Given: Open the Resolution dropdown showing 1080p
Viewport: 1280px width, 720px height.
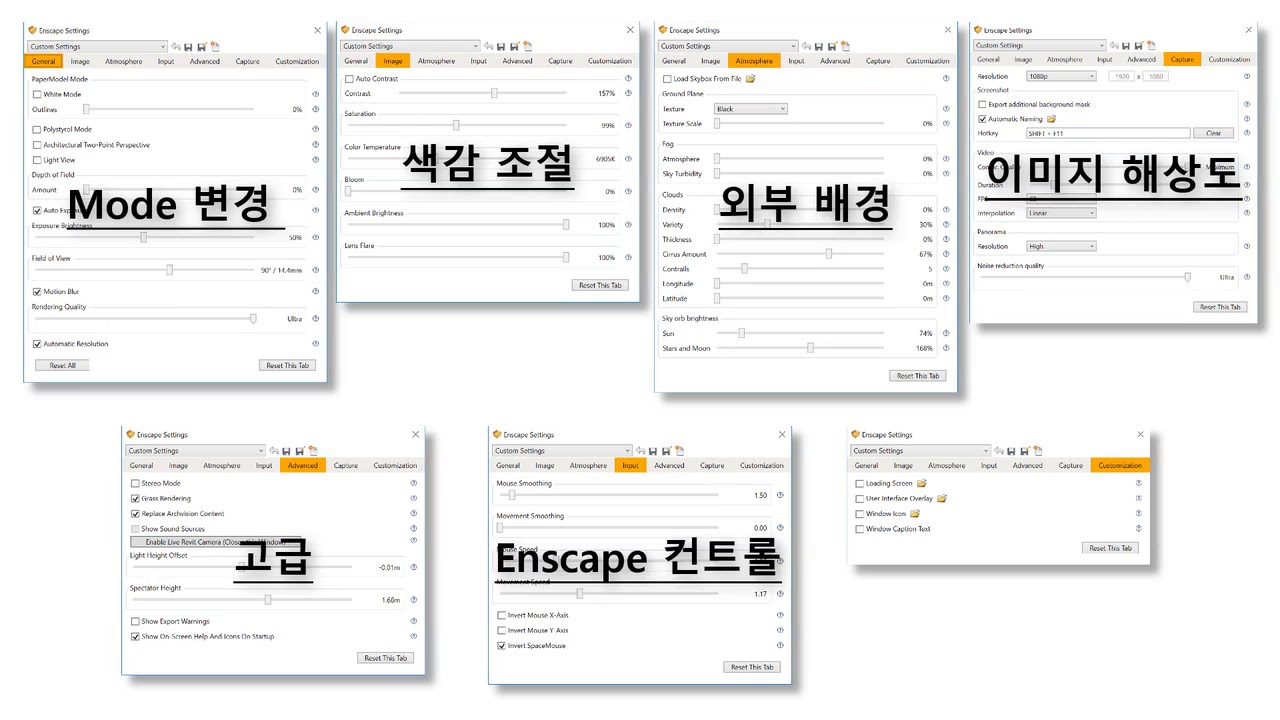Looking at the screenshot, I should [x=1061, y=76].
